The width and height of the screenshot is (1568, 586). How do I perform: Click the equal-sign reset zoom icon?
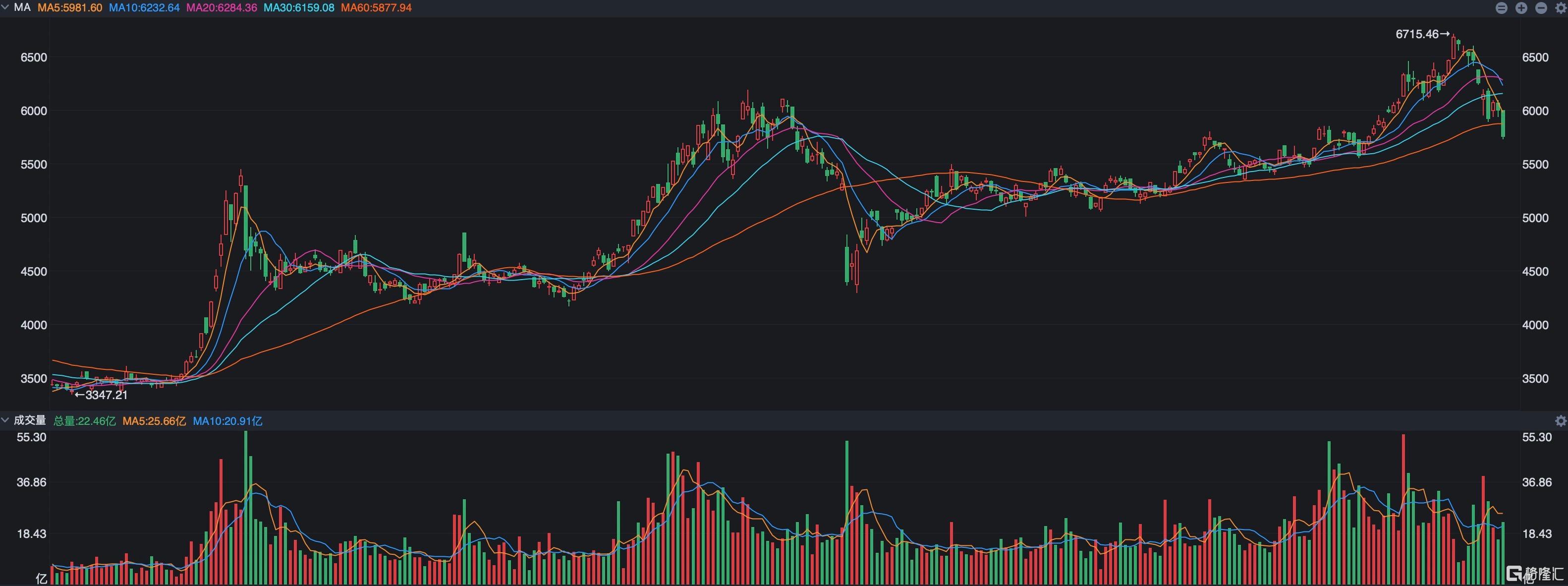point(1501,8)
